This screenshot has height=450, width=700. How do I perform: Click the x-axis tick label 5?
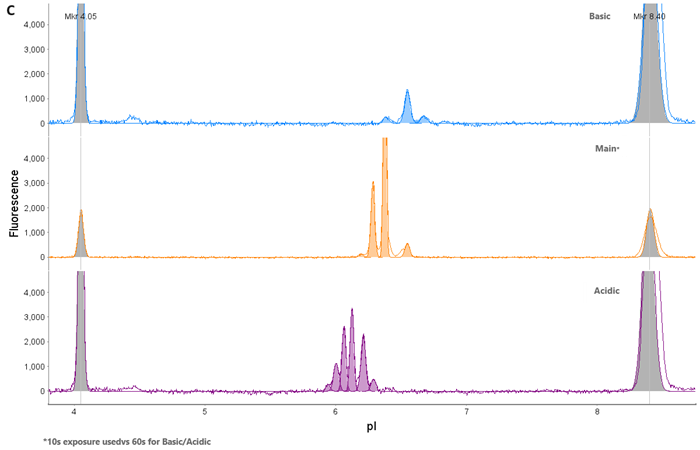pyautogui.click(x=204, y=411)
